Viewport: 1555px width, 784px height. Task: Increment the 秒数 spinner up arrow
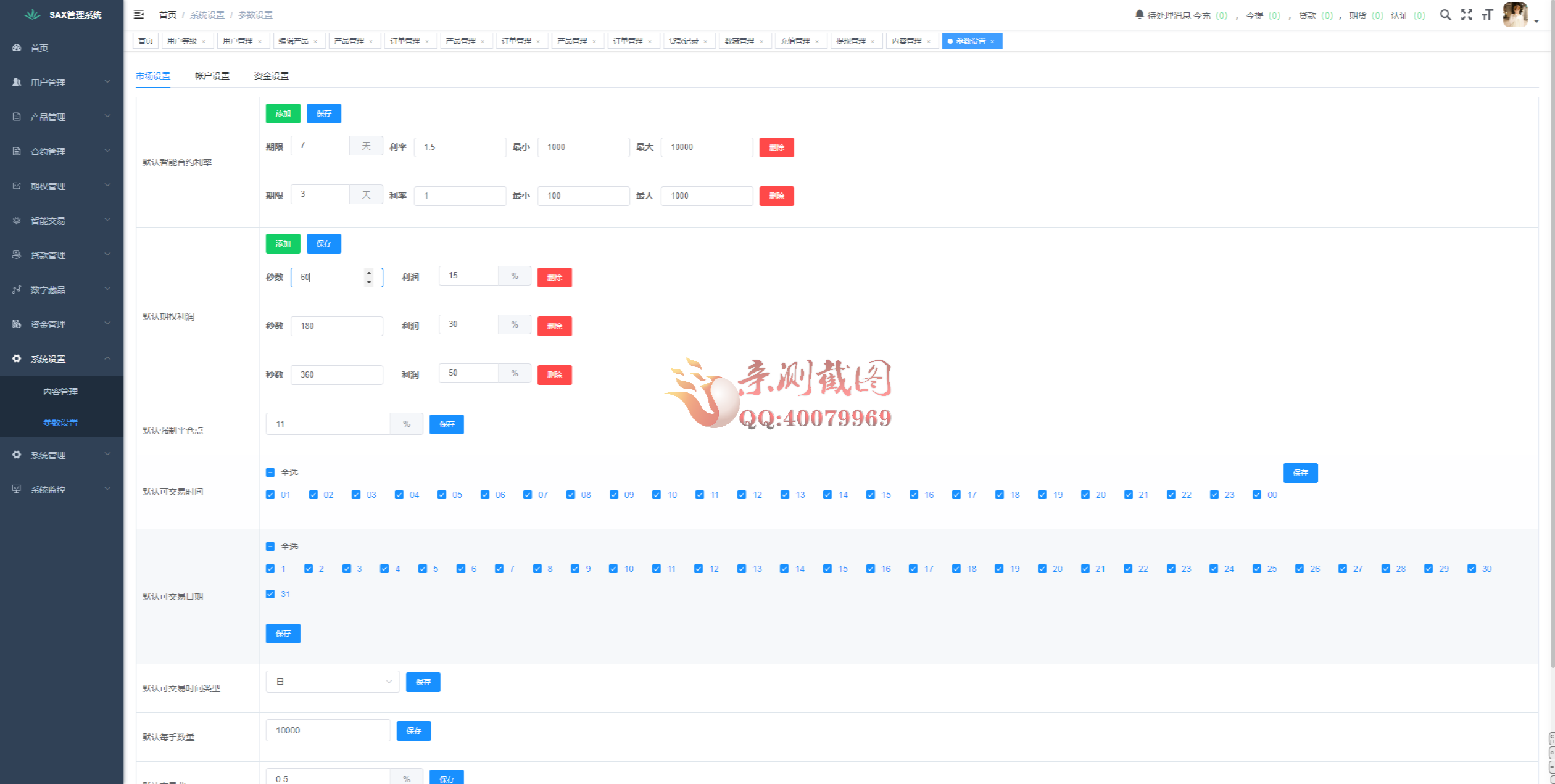pos(369,273)
